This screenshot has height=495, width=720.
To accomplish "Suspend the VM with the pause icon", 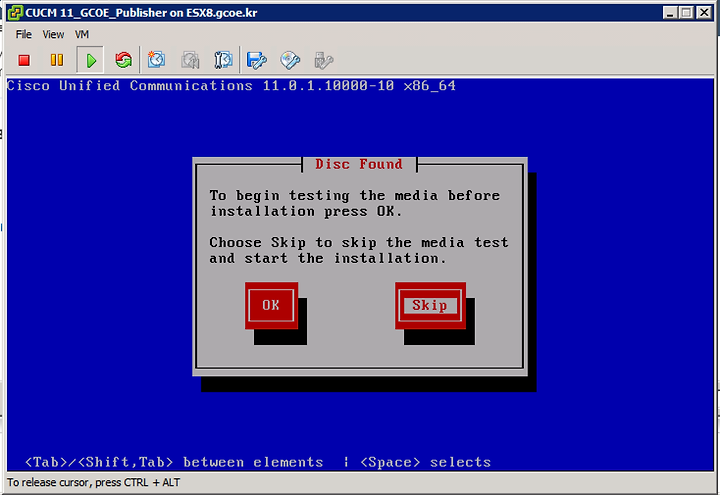I will [57, 60].
